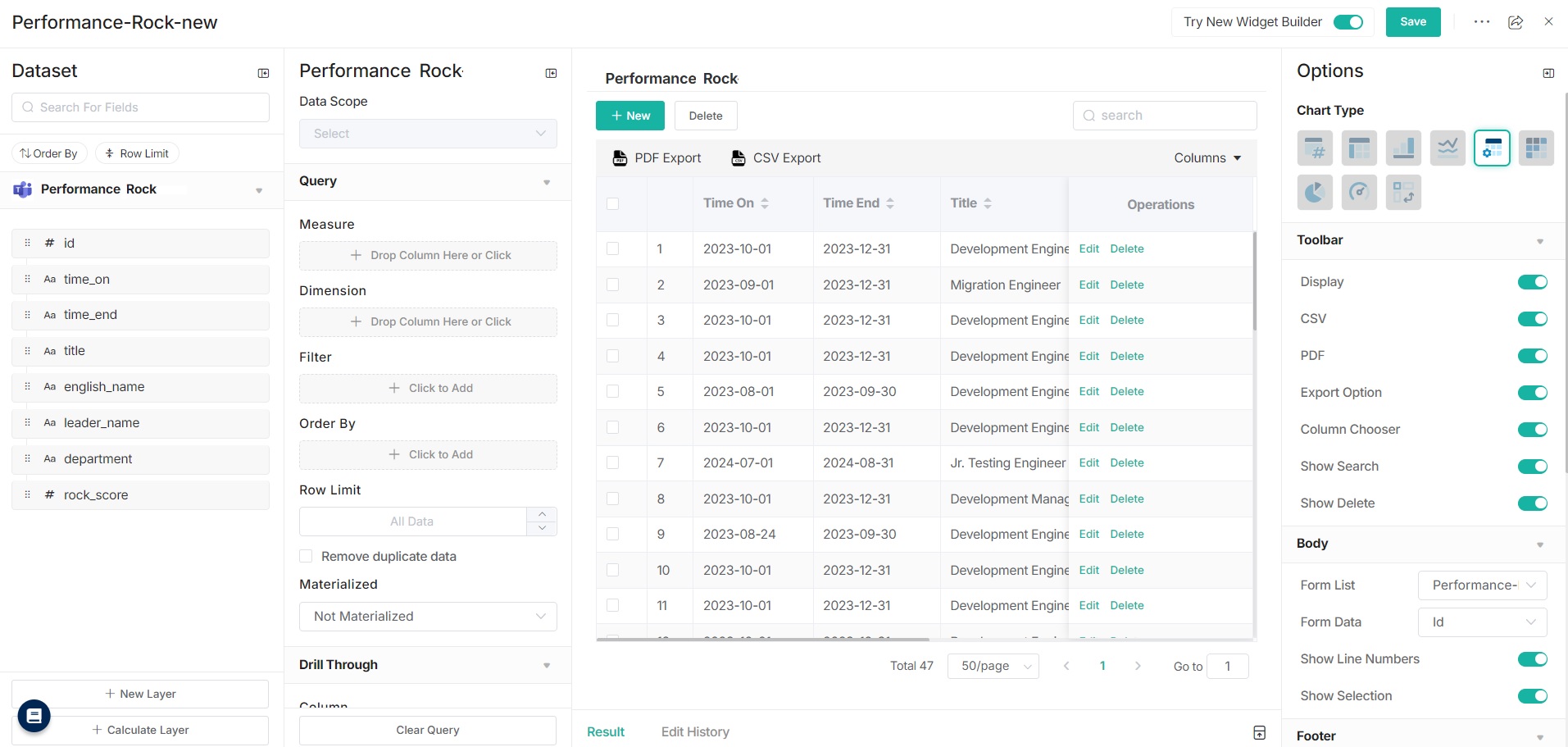Click the Clear Query button
The width and height of the screenshot is (1568, 747).
point(427,730)
